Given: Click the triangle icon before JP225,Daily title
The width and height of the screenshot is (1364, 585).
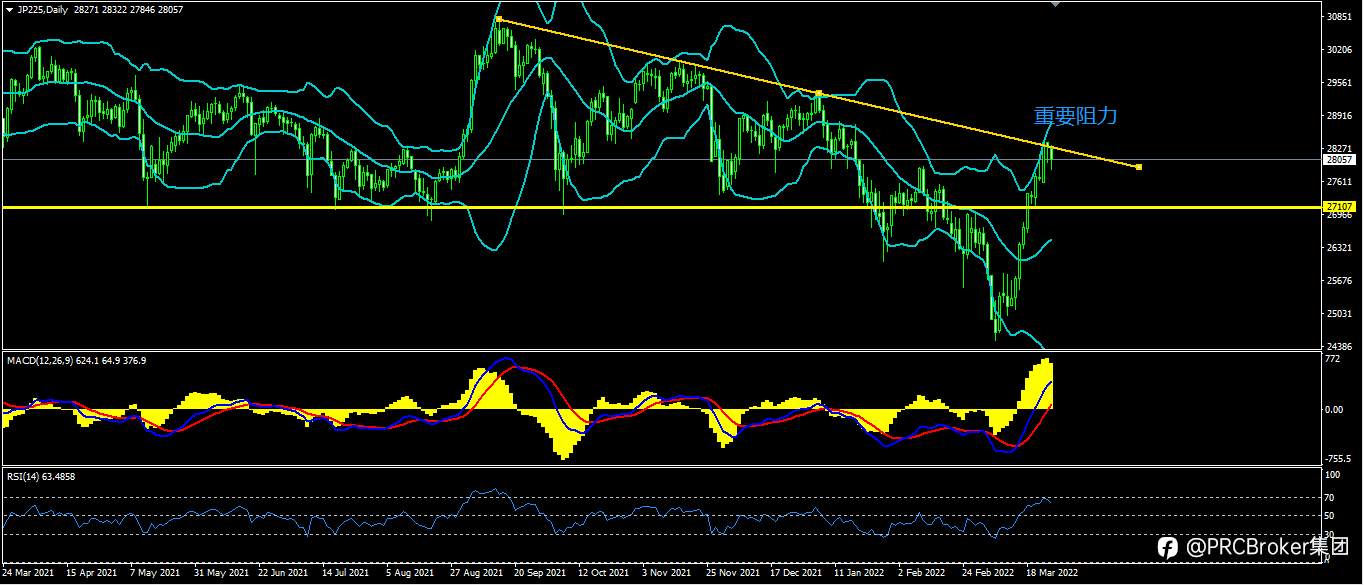Looking at the screenshot, I should 9,8.
